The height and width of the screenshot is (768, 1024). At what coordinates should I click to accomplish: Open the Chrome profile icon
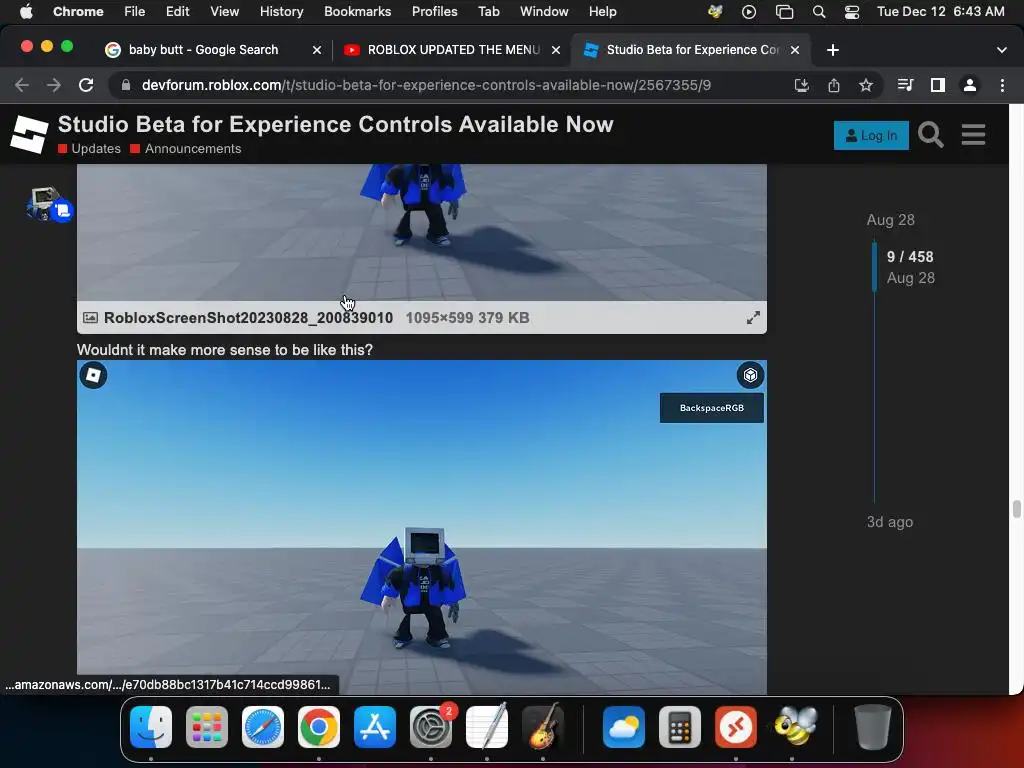point(970,85)
